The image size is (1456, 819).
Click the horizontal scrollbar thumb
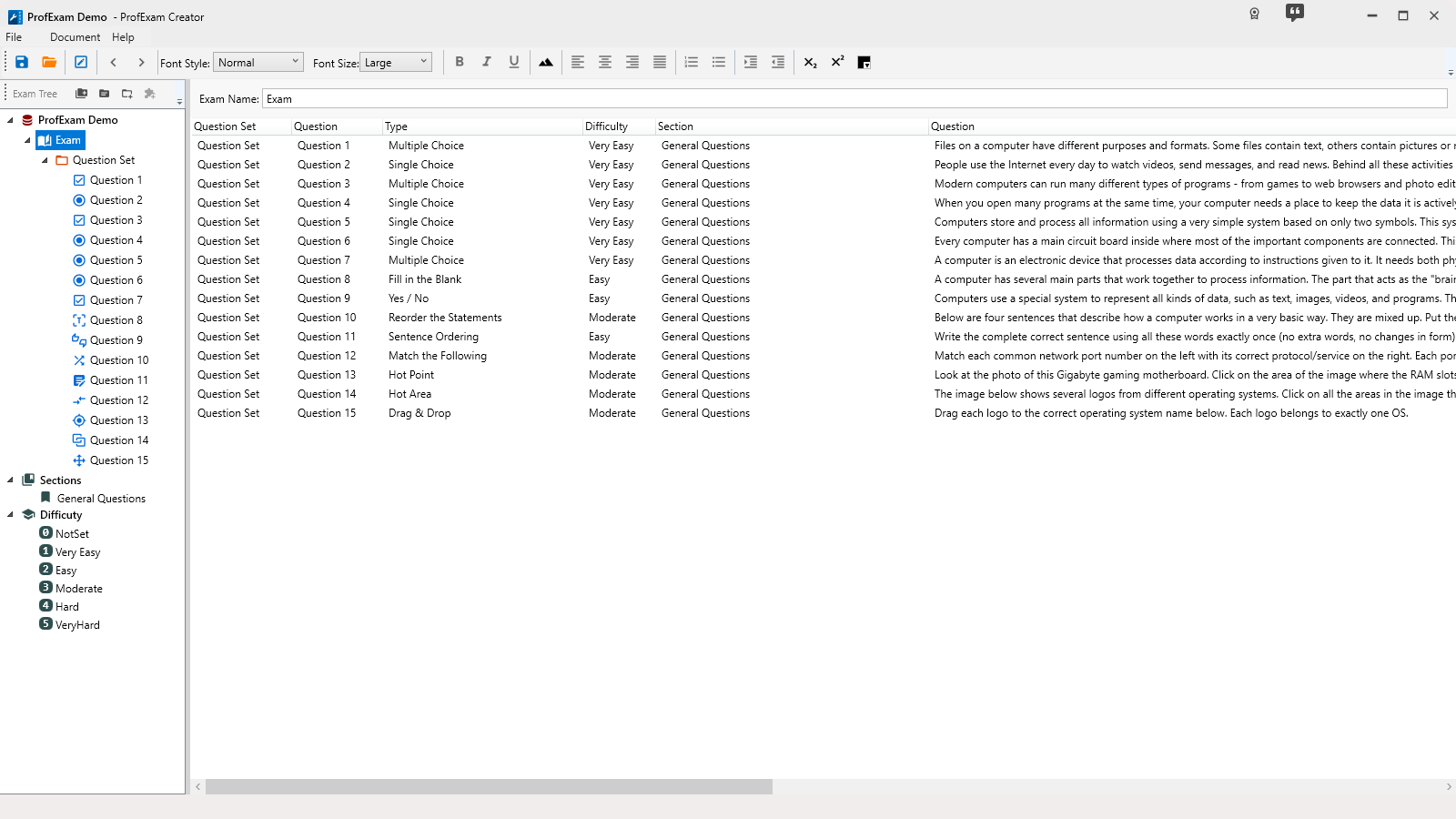(489, 786)
